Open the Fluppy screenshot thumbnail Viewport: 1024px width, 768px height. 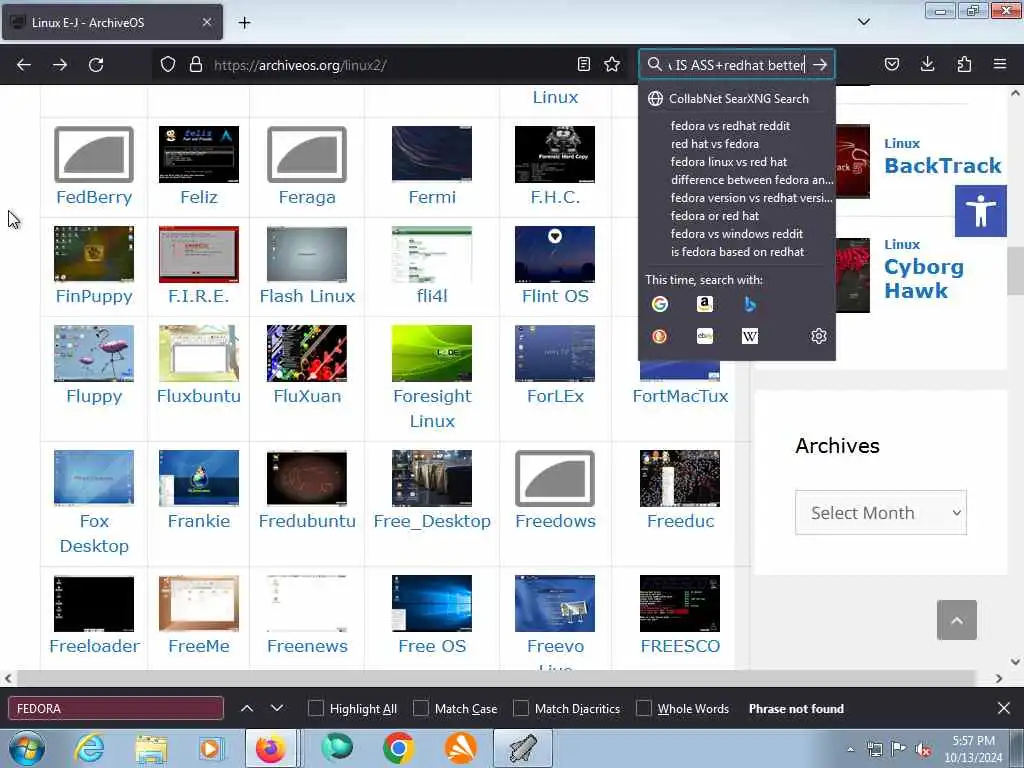click(x=94, y=353)
